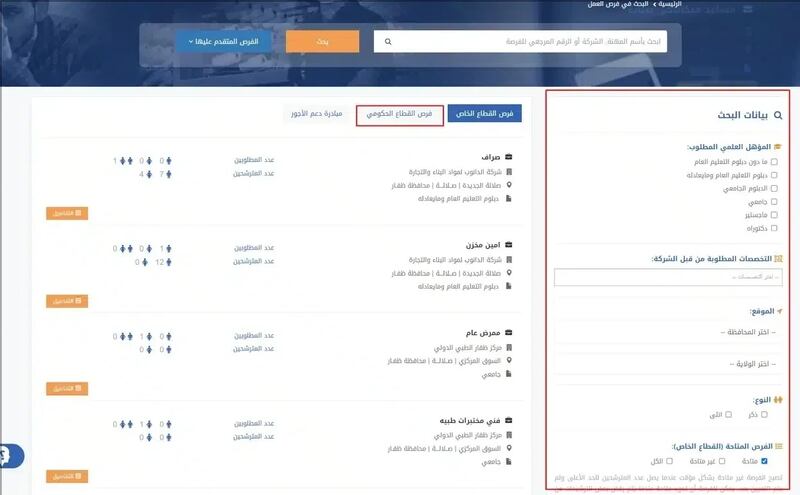The image size is (800, 495).
Task: Click the list icon beside الفرص المتاحة heading
Action: coord(778,447)
